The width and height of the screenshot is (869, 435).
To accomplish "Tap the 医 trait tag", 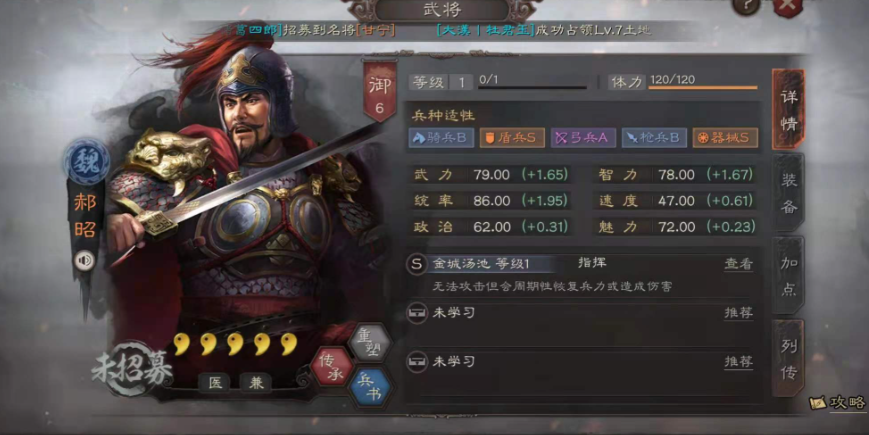I will (215, 383).
